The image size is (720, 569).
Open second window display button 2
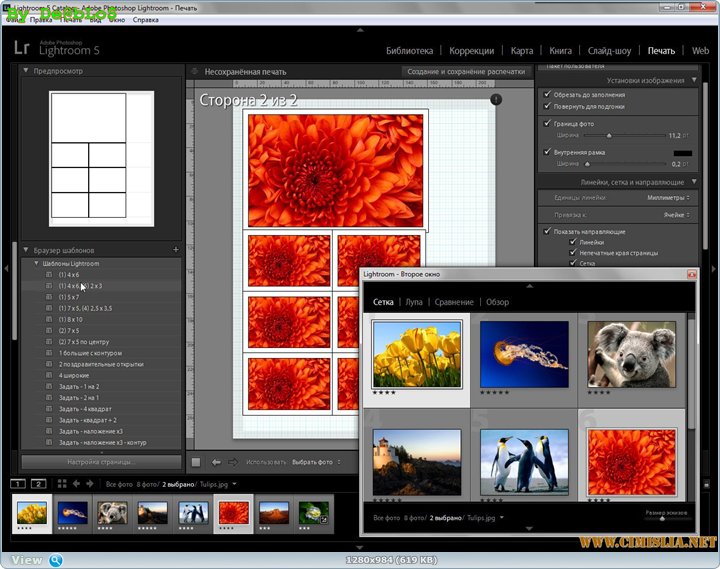(x=39, y=484)
